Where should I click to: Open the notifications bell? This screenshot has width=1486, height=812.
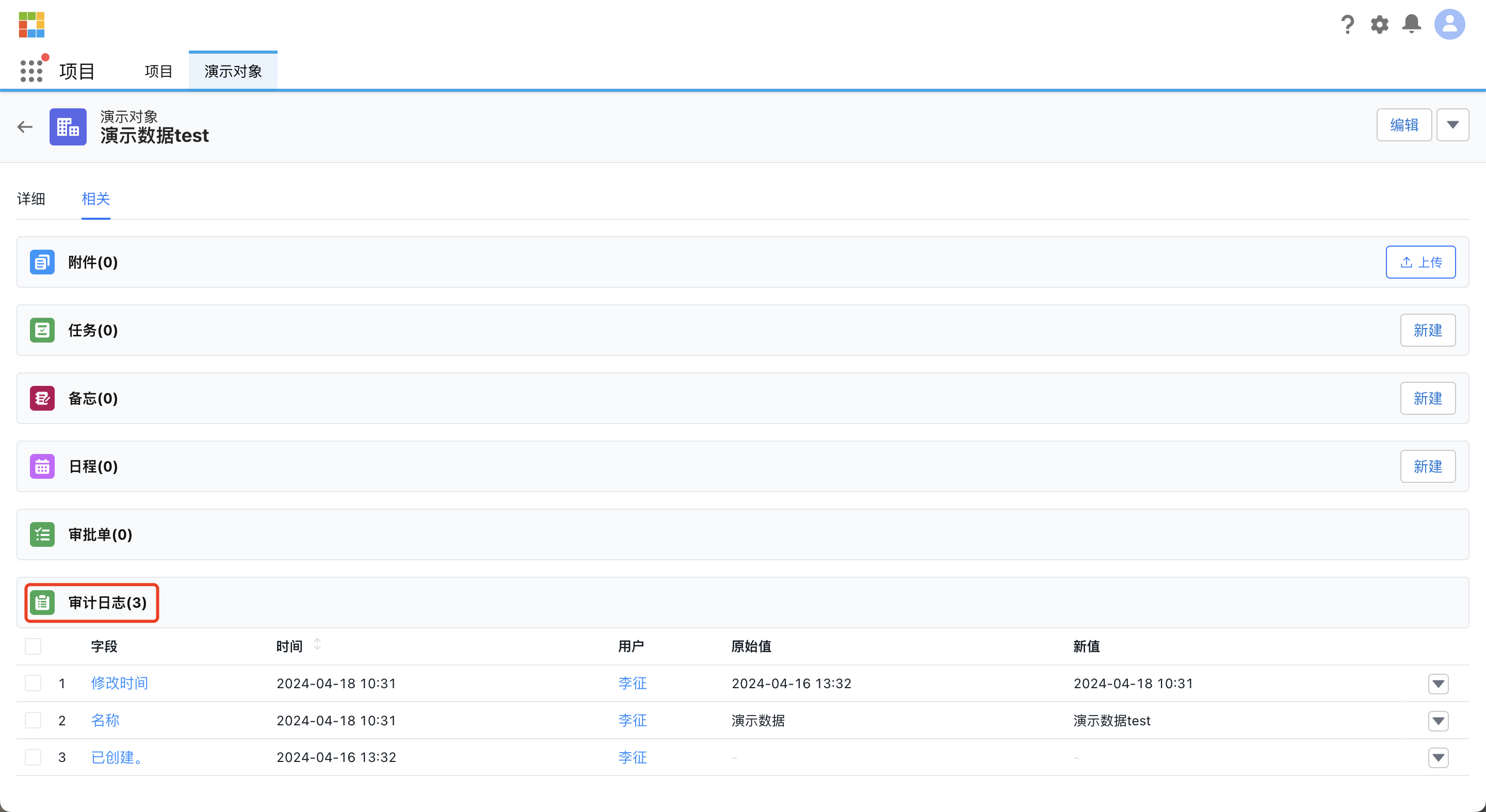pos(1411,24)
